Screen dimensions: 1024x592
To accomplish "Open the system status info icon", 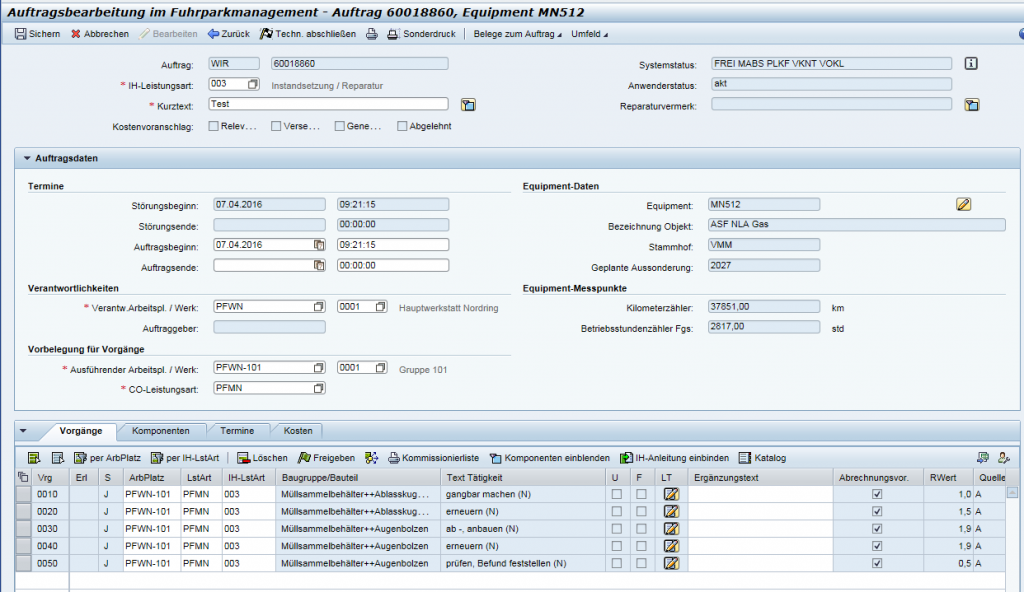I will 970,64.
